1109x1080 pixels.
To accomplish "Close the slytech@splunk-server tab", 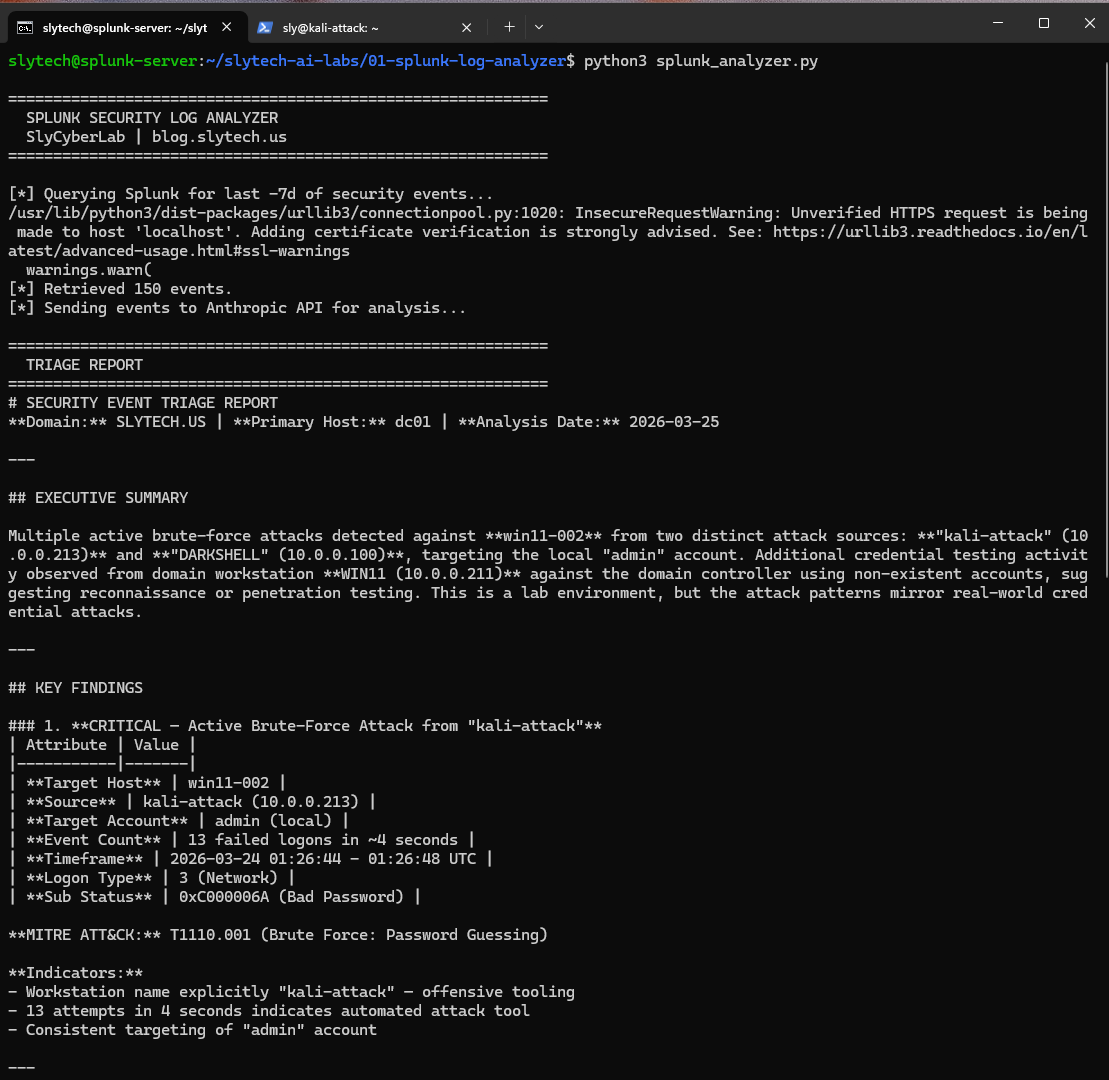I will point(225,27).
